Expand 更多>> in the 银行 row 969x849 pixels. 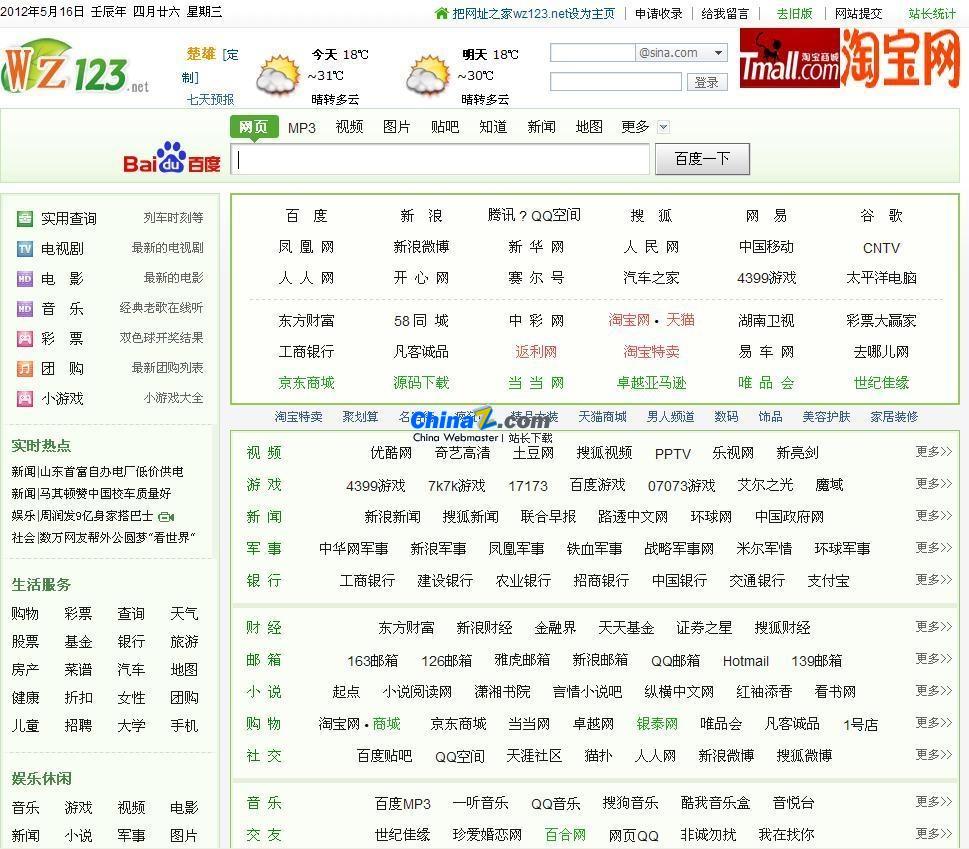point(933,579)
